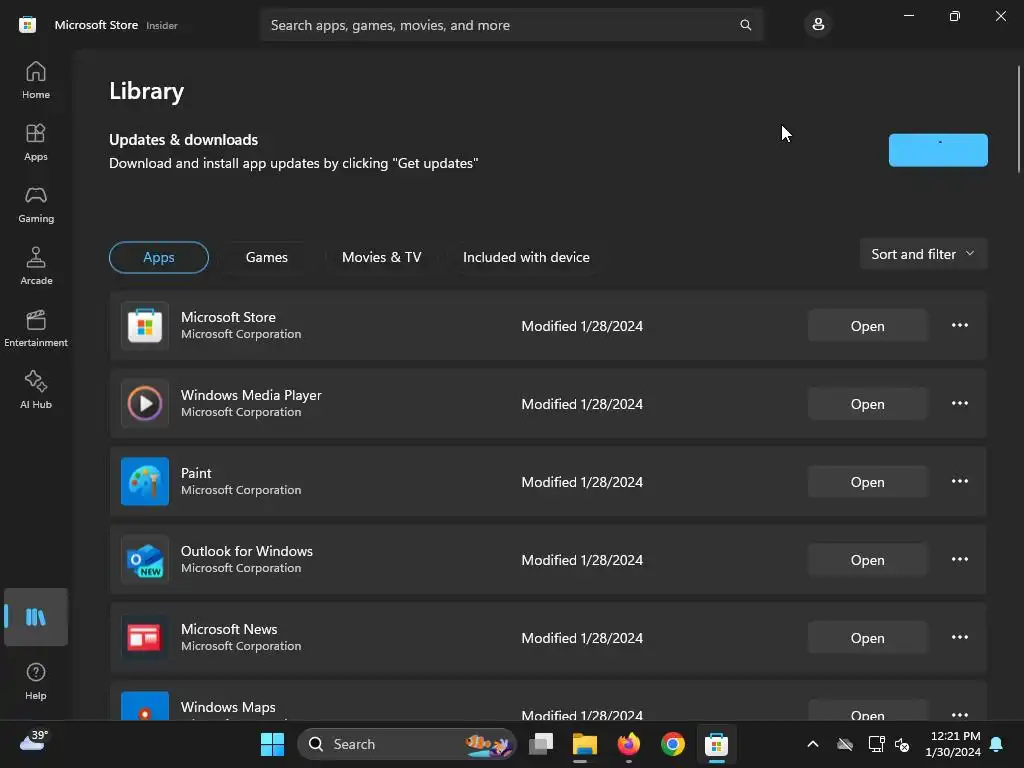Viewport: 1024px width, 768px height.
Task: Click the taskbar Search box
Action: [x=406, y=744]
